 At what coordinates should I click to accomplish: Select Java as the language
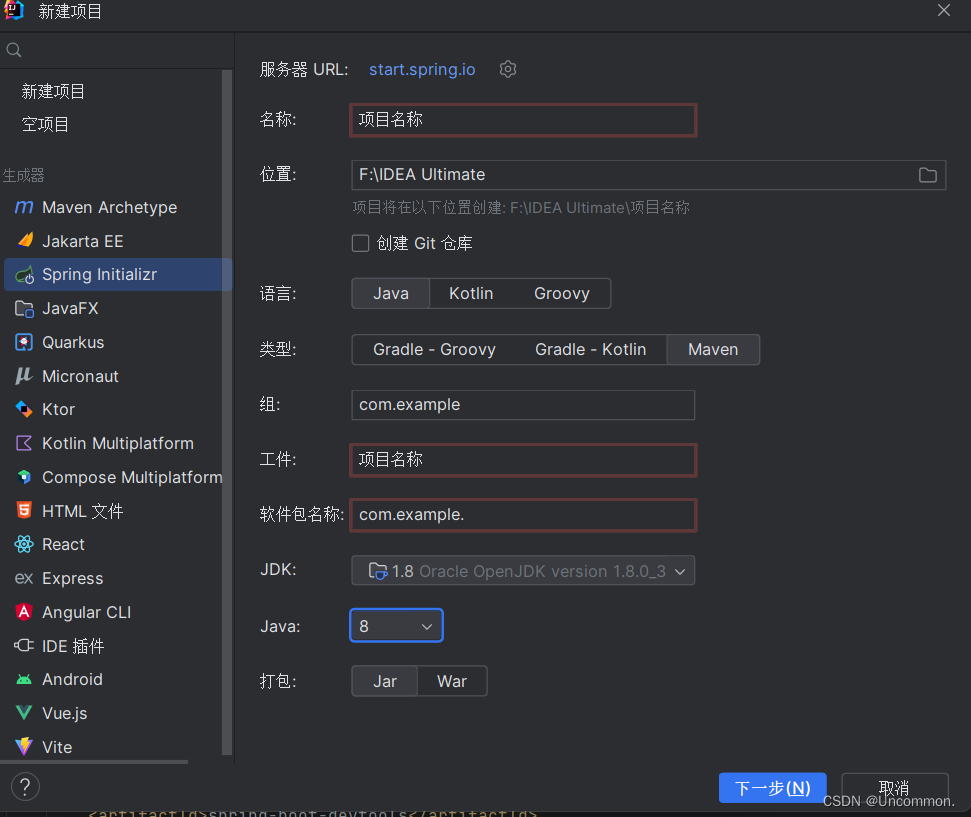391,293
